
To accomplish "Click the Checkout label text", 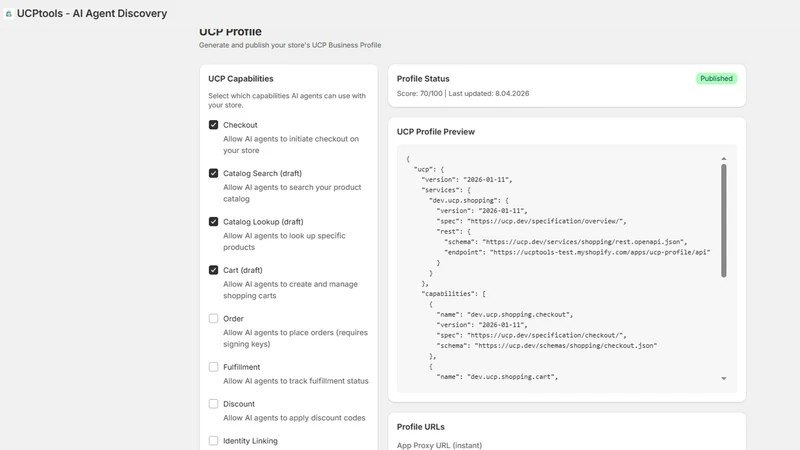I will click(x=240, y=125).
